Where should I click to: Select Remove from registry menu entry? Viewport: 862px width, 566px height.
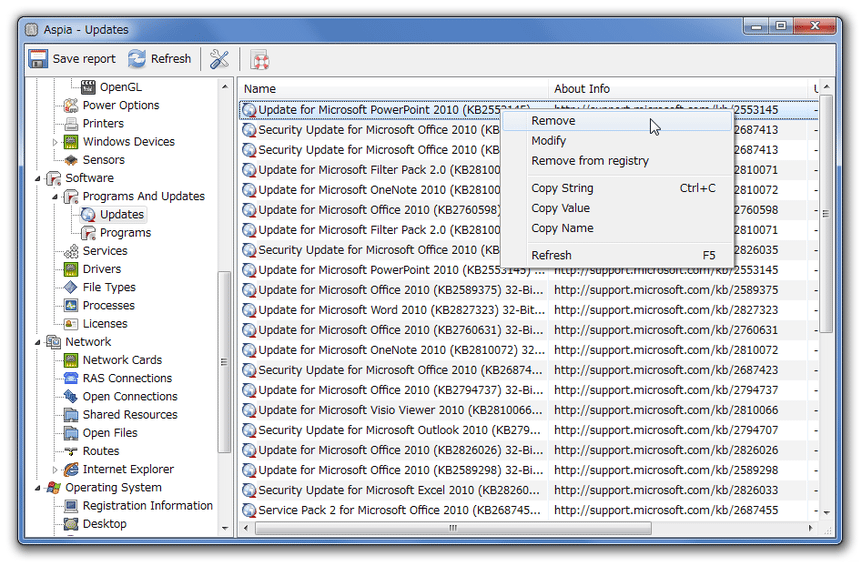[617, 161]
